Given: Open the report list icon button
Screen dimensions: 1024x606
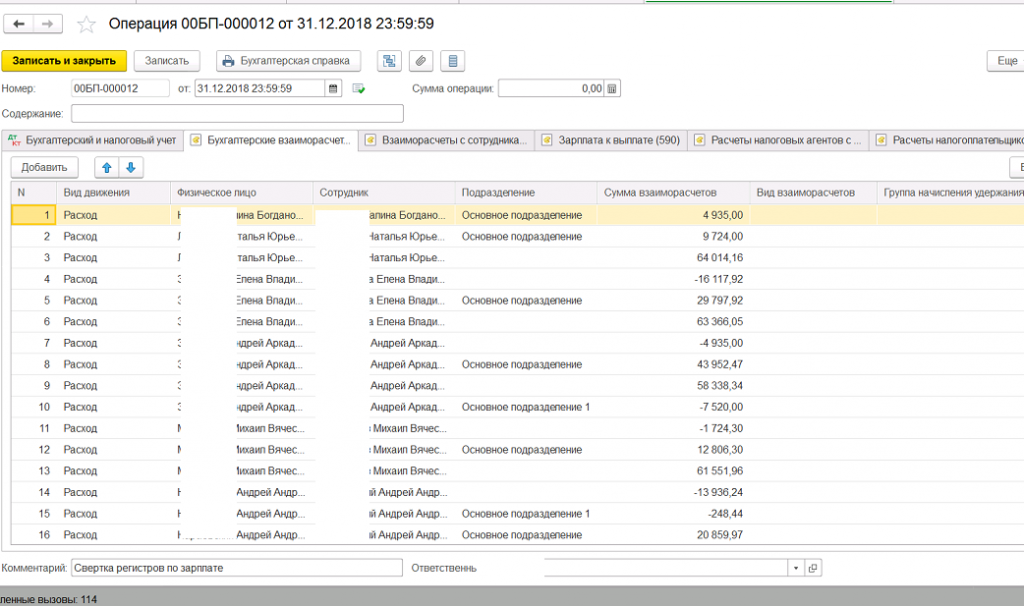Looking at the screenshot, I should point(453,61).
